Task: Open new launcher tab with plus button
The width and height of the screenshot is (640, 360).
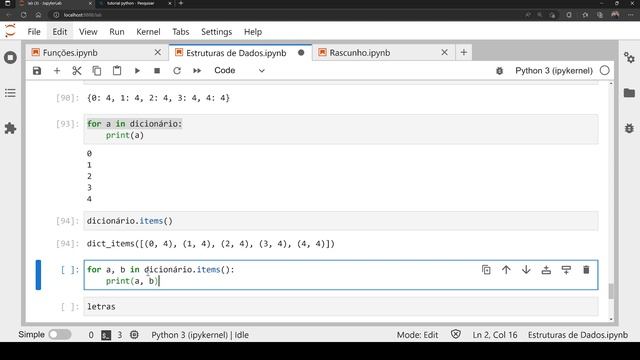Action: coord(464,52)
